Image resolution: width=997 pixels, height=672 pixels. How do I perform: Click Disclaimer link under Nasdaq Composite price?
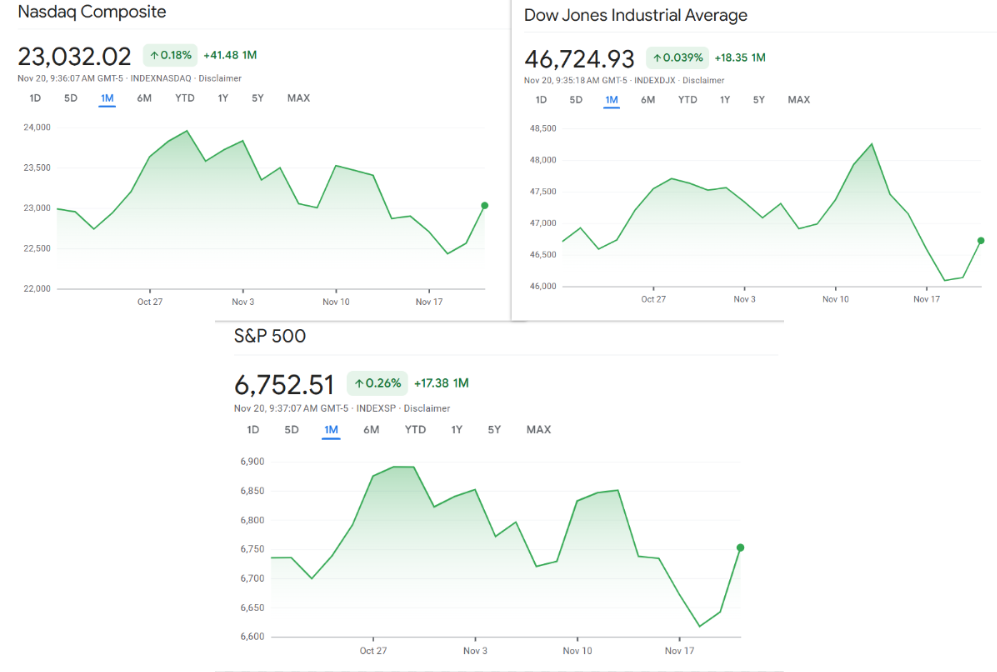click(x=220, y=78)
